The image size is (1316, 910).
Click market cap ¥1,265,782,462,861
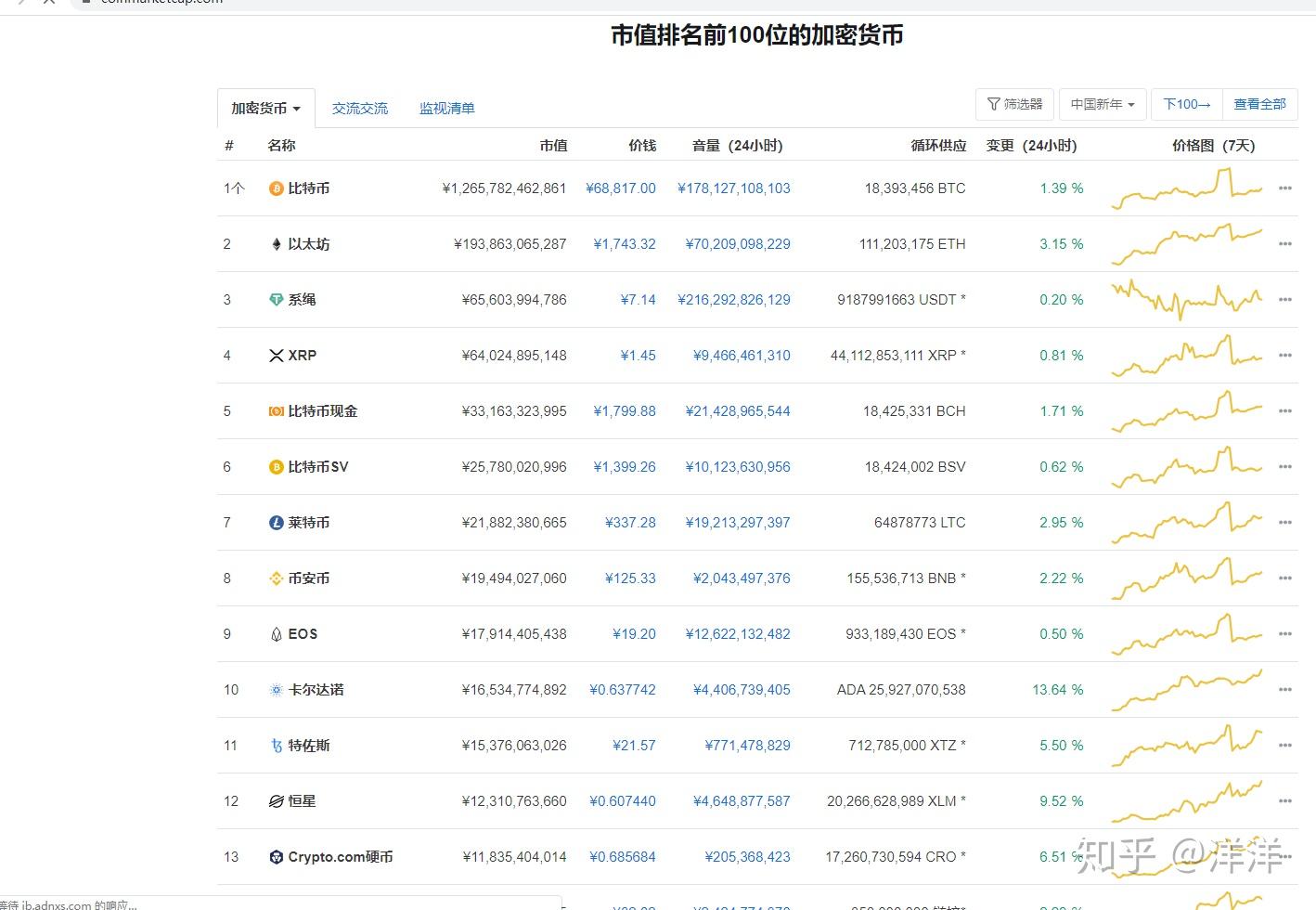[504, 188]
